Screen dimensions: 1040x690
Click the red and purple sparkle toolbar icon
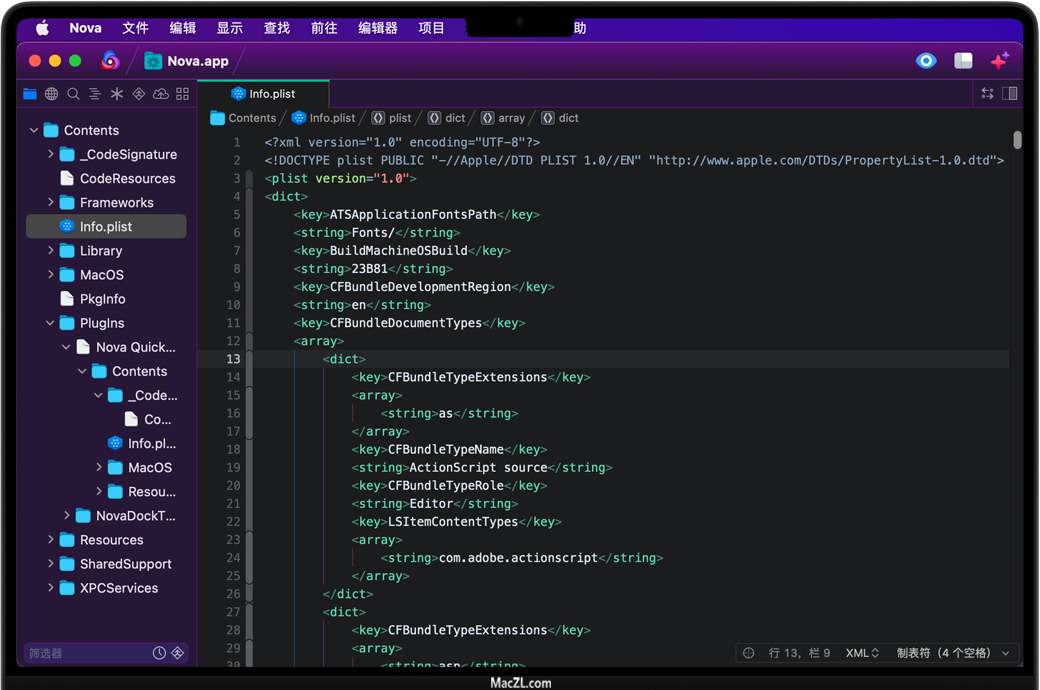tap(999, 61)
